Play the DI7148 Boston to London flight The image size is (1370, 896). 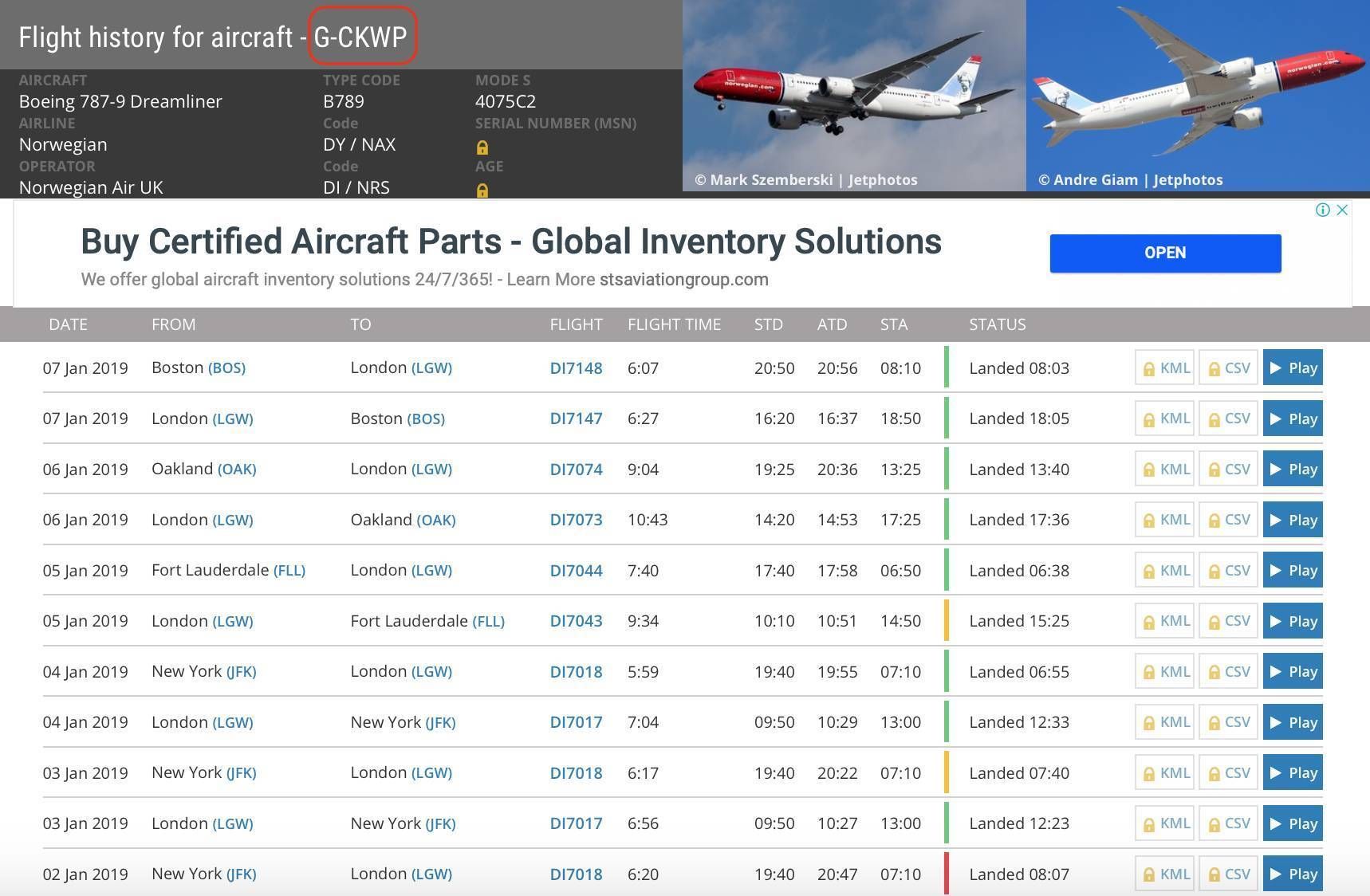pyautogui.click(x=1293, y=367)
